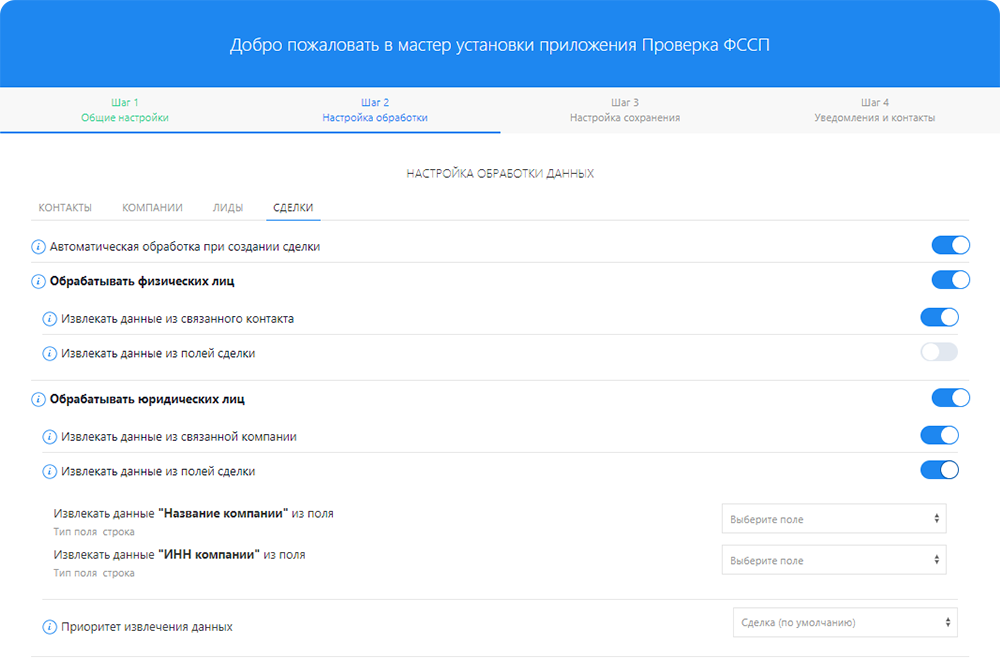The image size is (1000, 672).
Task: Switch to the Компании tab
Action: coord(152,208)
